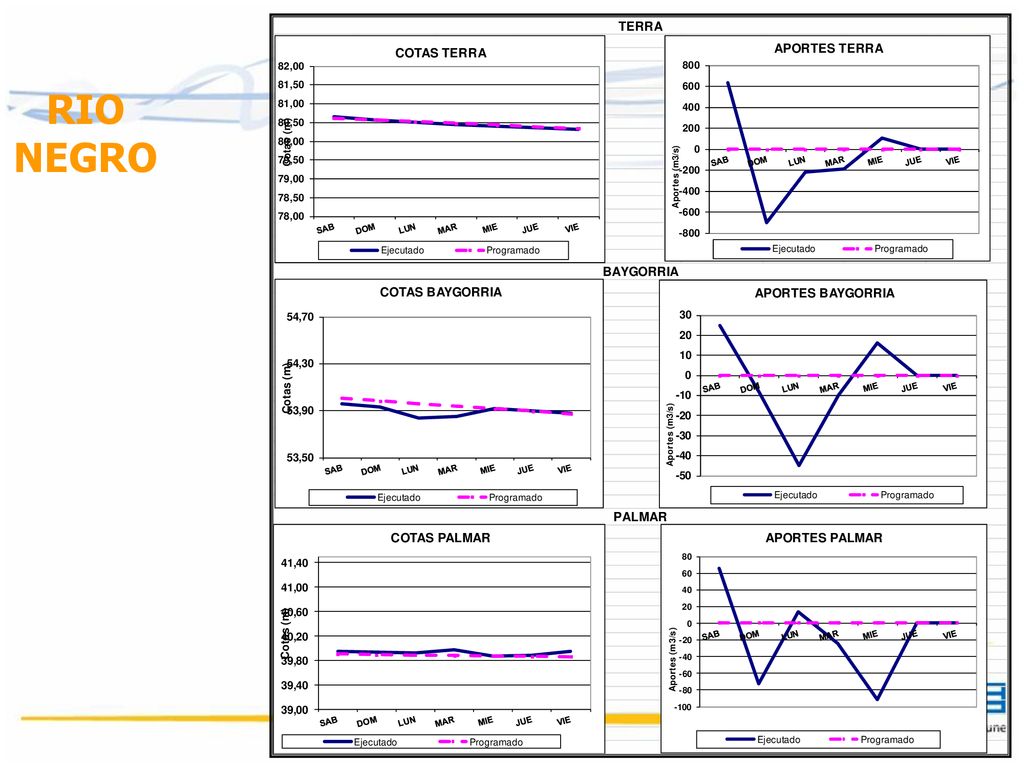Click Programado legend entry in Cotas Baygorria
This screenshot has height=768, width=1024.
[500, 498]
